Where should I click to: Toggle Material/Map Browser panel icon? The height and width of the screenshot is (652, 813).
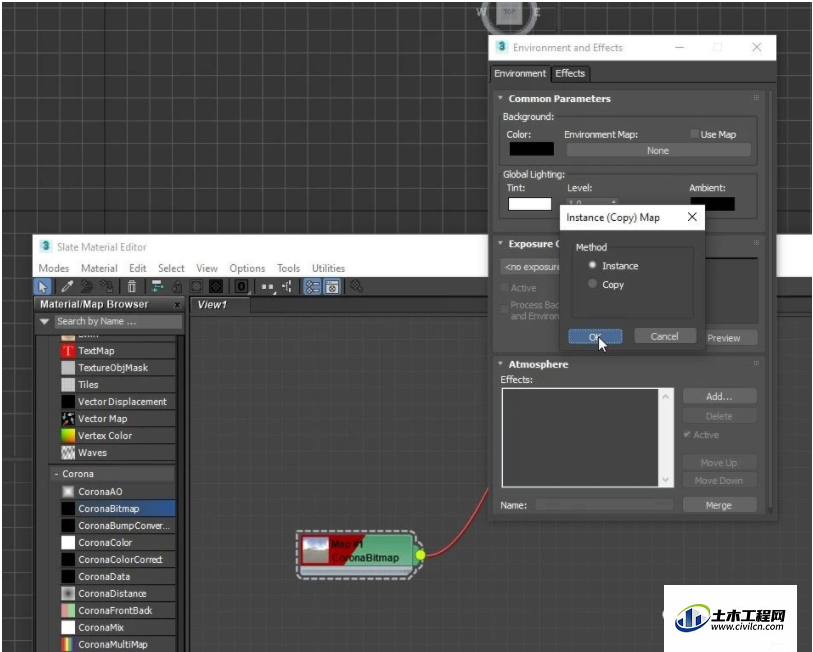coord(312,286)
